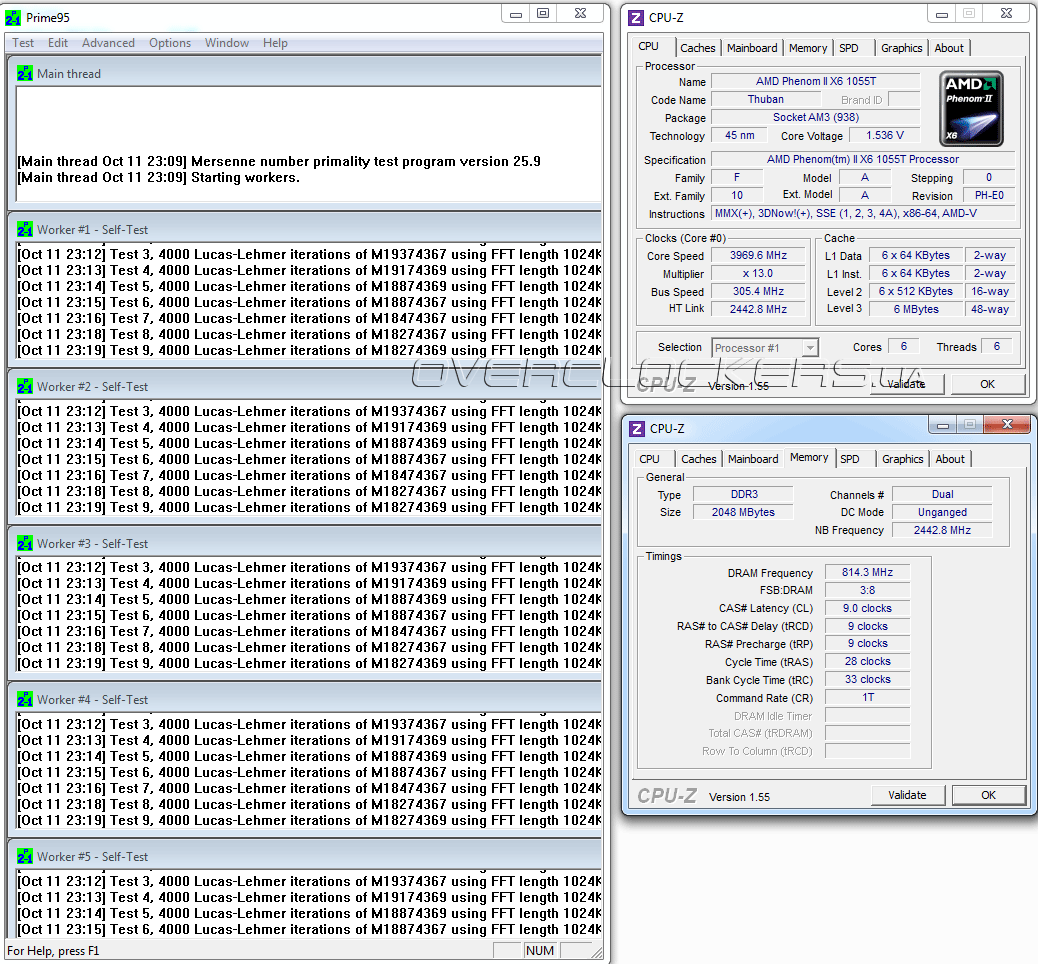Click the Worker #3 - Self-Test title bar
This screenshot has width=1038, height=964.
coord(305,543)
